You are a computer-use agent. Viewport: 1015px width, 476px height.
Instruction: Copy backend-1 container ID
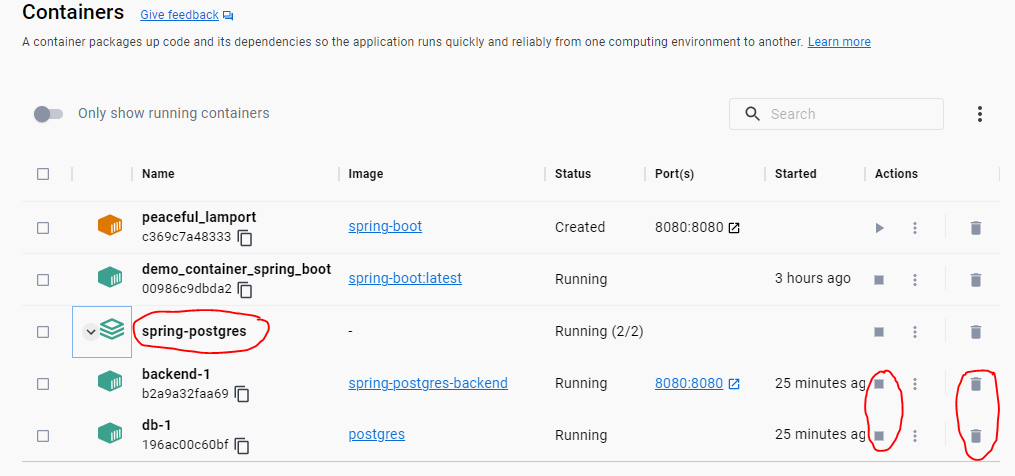coord(242,394)
